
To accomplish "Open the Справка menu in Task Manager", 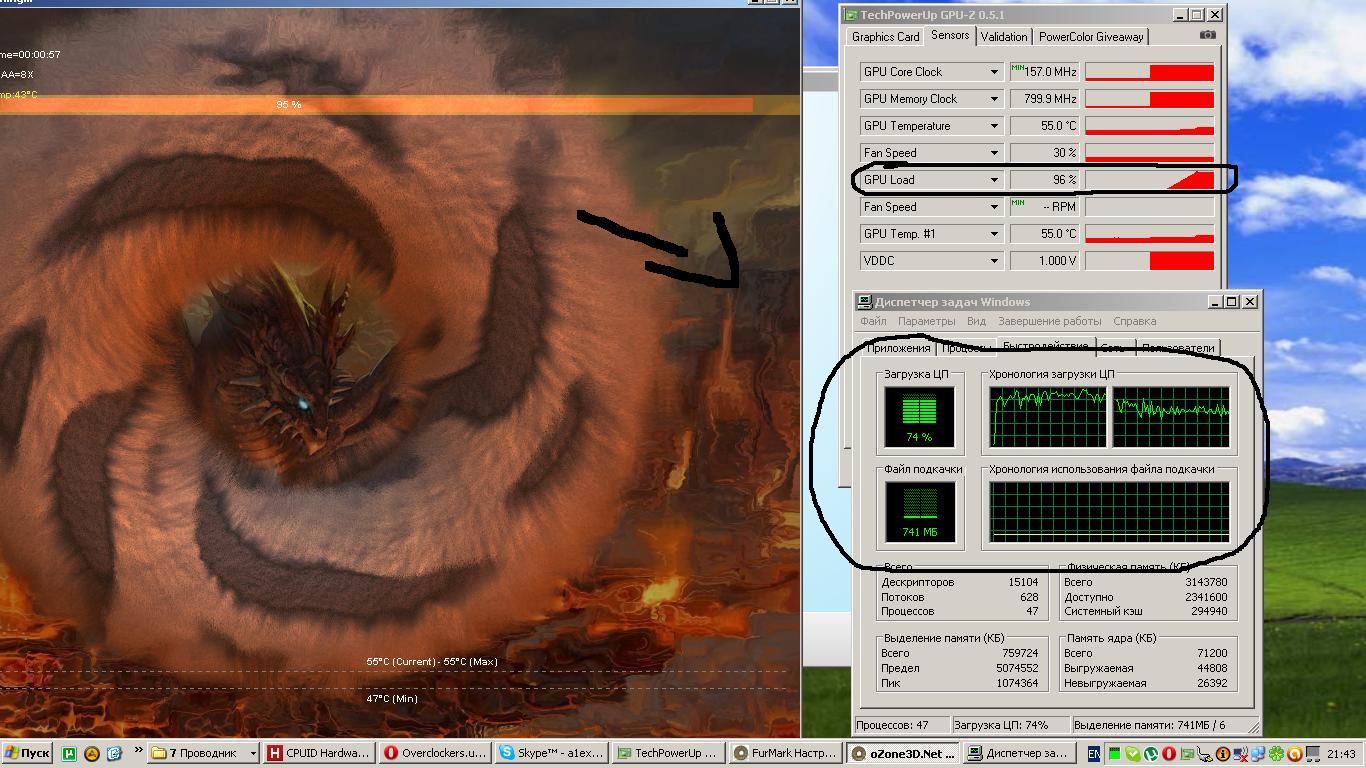I will [1134, 321].
